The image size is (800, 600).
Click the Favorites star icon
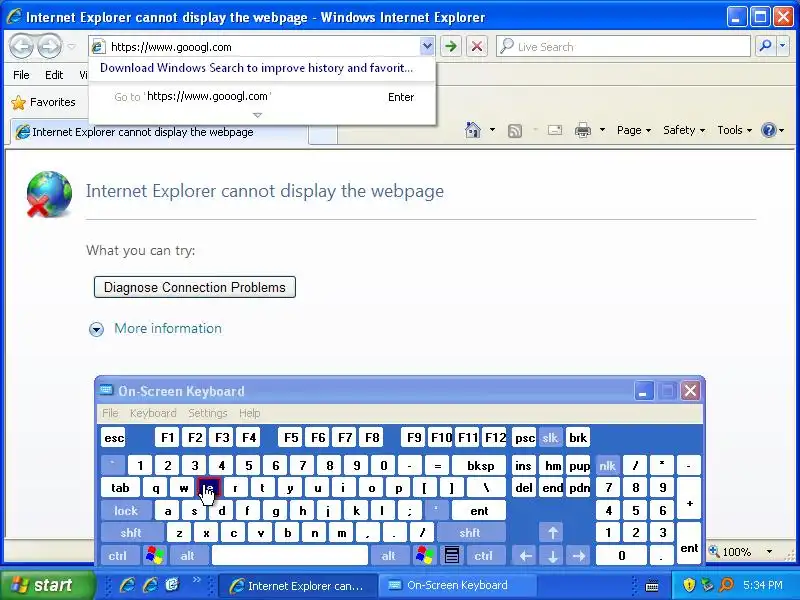18,103
